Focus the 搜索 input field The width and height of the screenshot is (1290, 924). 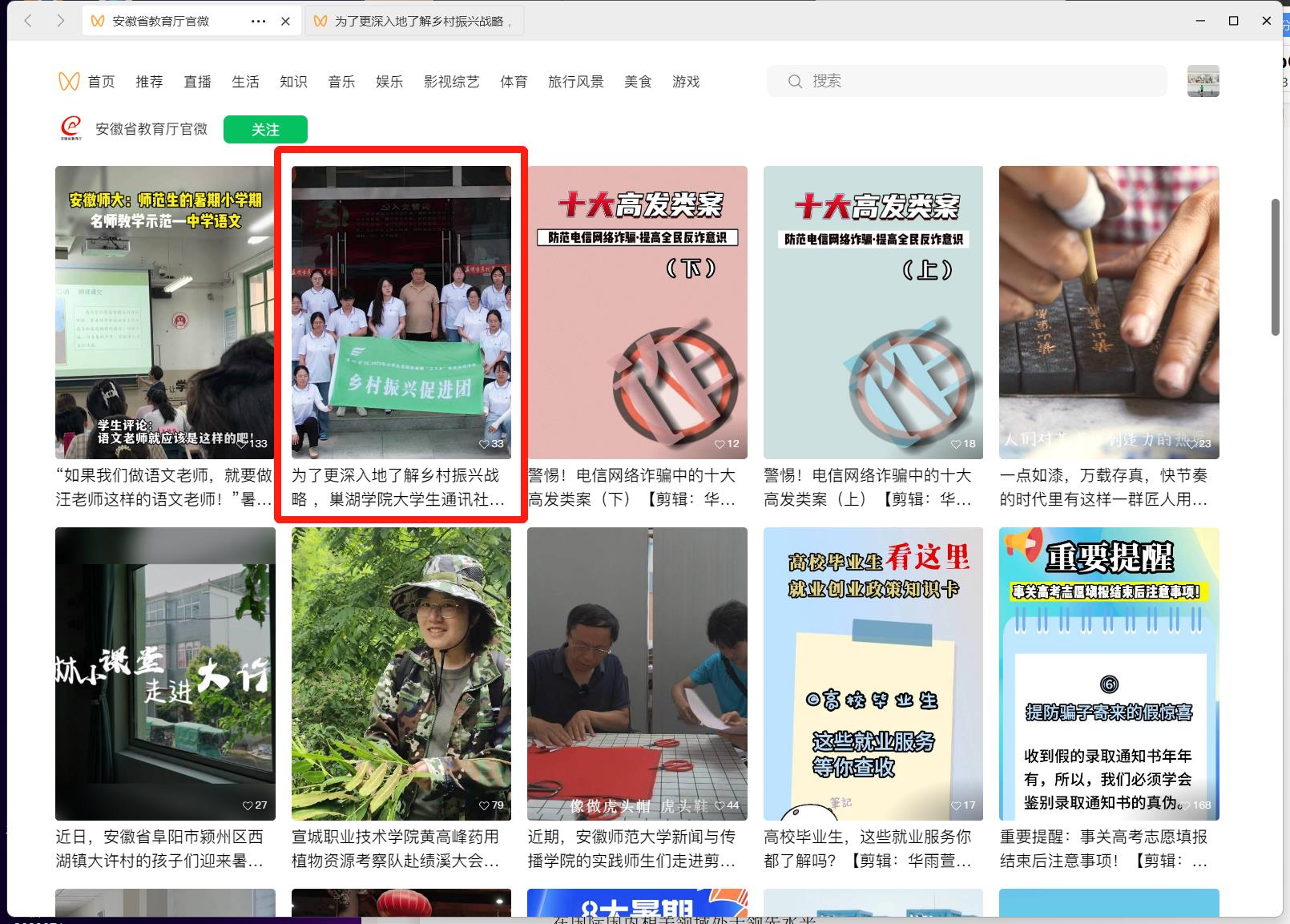(x=978, y=81)
